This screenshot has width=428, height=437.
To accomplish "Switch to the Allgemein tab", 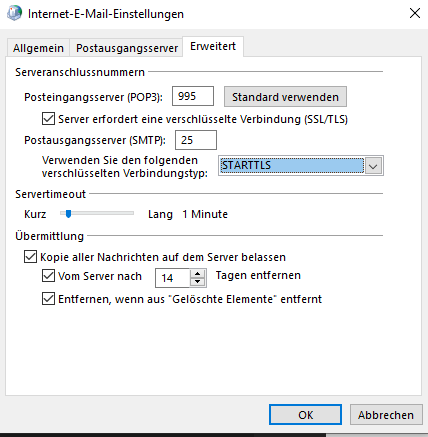I will pyautogui.click(x=38, y=48).
